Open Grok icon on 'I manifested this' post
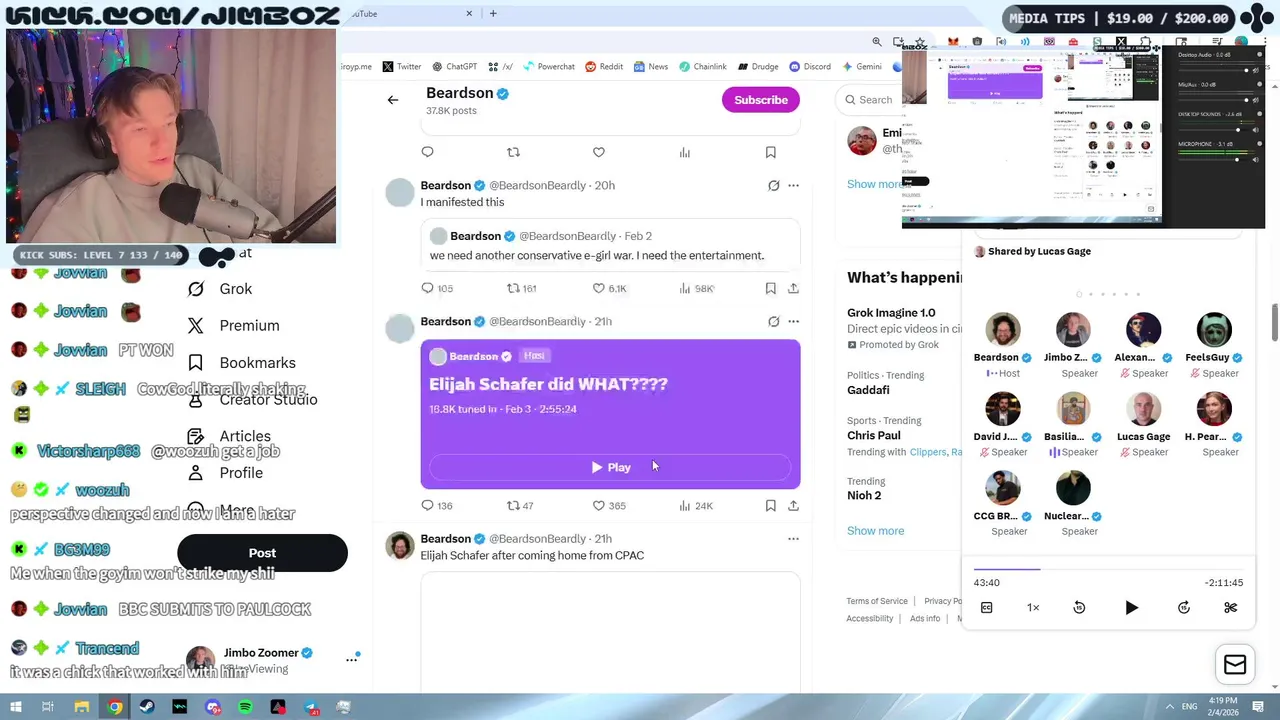The image size is (1280, 720). point(773,185)
